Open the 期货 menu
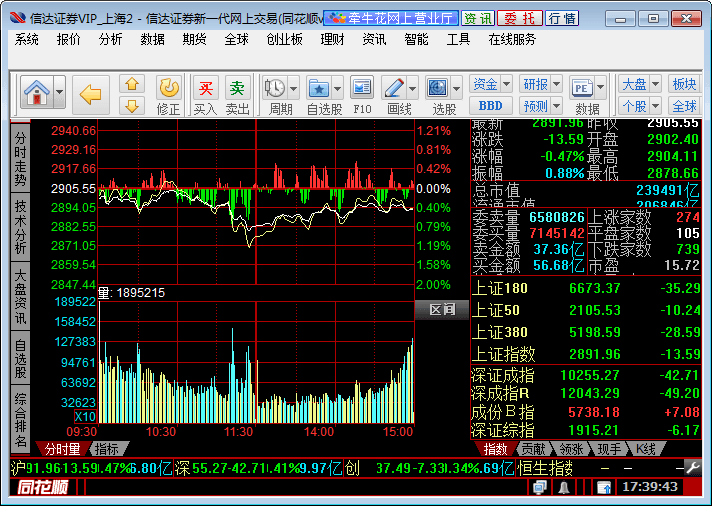712x506 pixels. click(x=194, y=40)
